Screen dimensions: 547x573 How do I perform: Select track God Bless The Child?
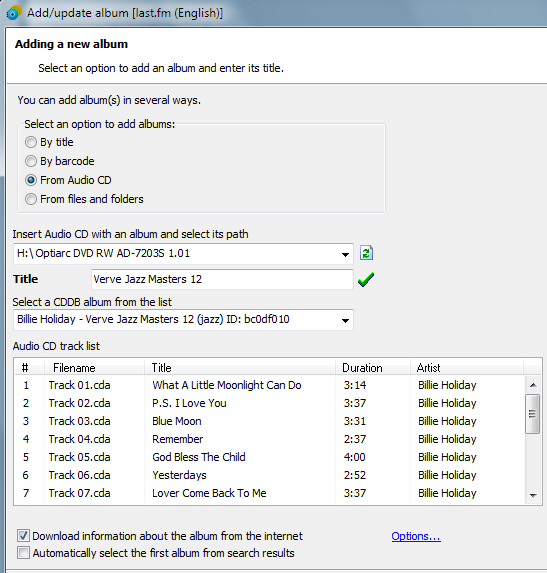click(199, 457)
